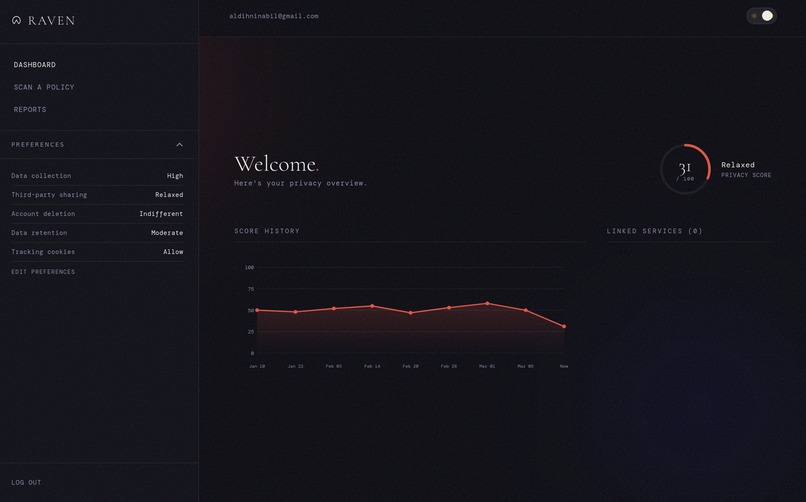Viewport: 806px width, 502px height.
Task: Click the Feb 03 data point on chart
Action: (334, 309)
